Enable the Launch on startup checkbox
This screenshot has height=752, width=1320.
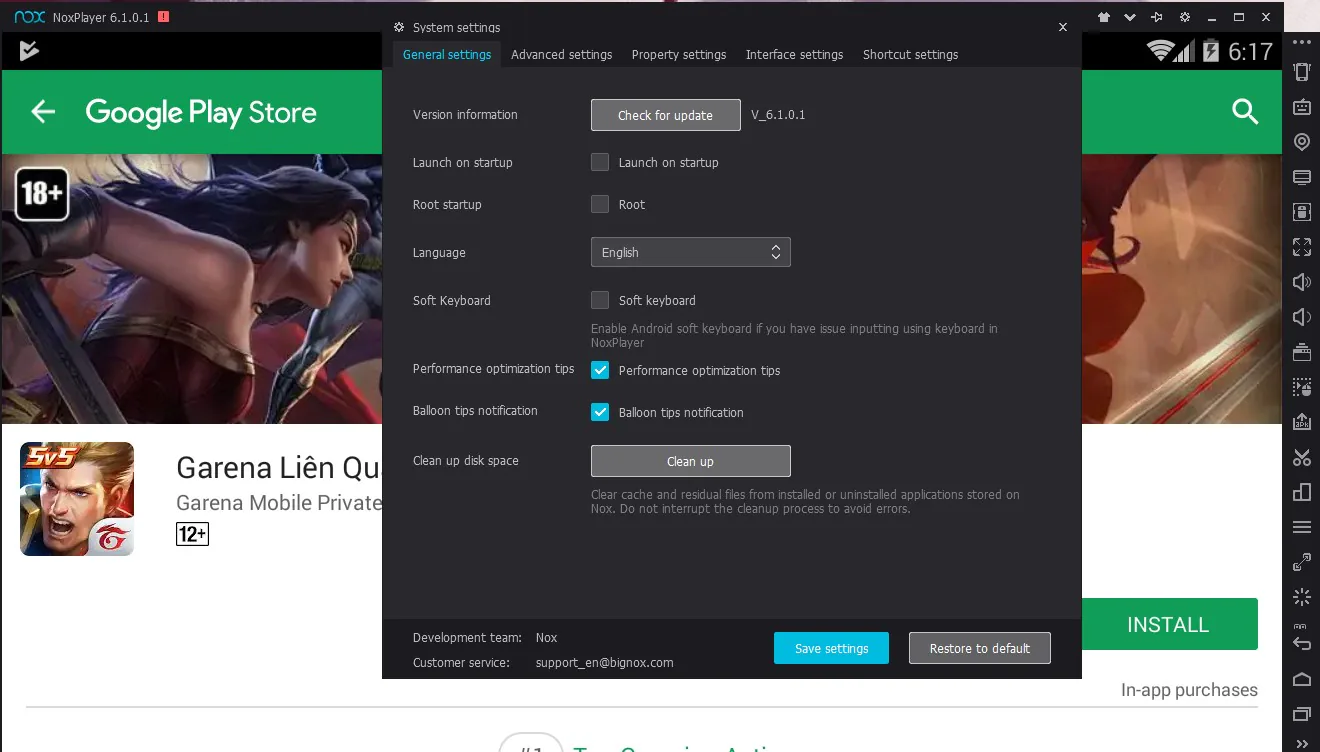point(600,162)
